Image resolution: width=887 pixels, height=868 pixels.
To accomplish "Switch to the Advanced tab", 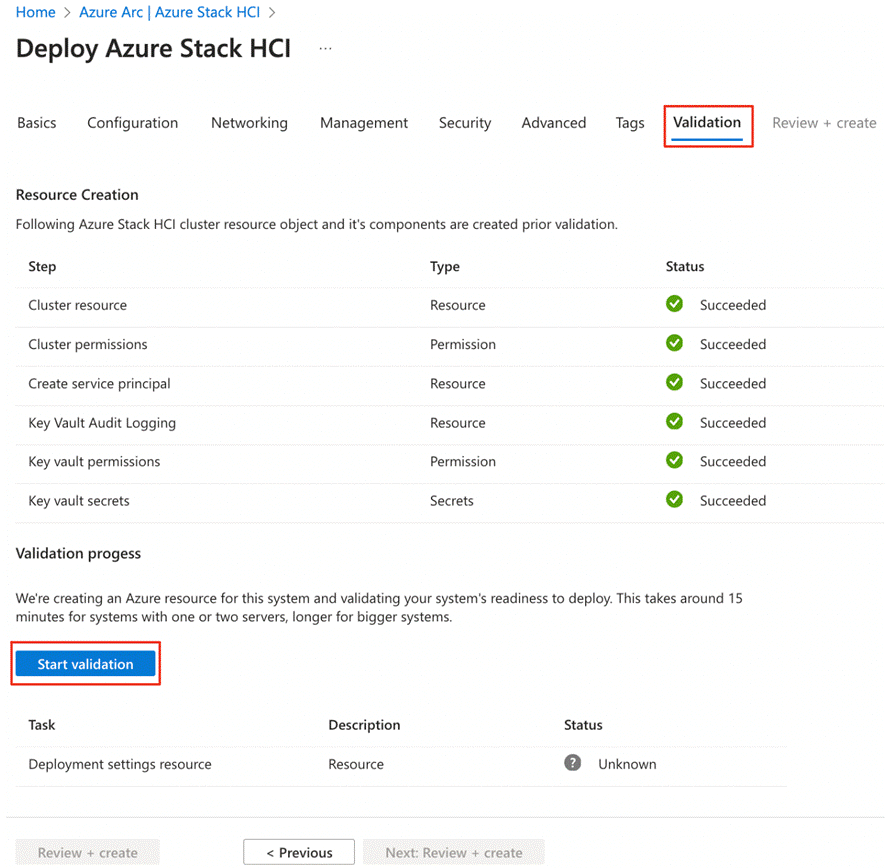I will [x=553, y=123].
